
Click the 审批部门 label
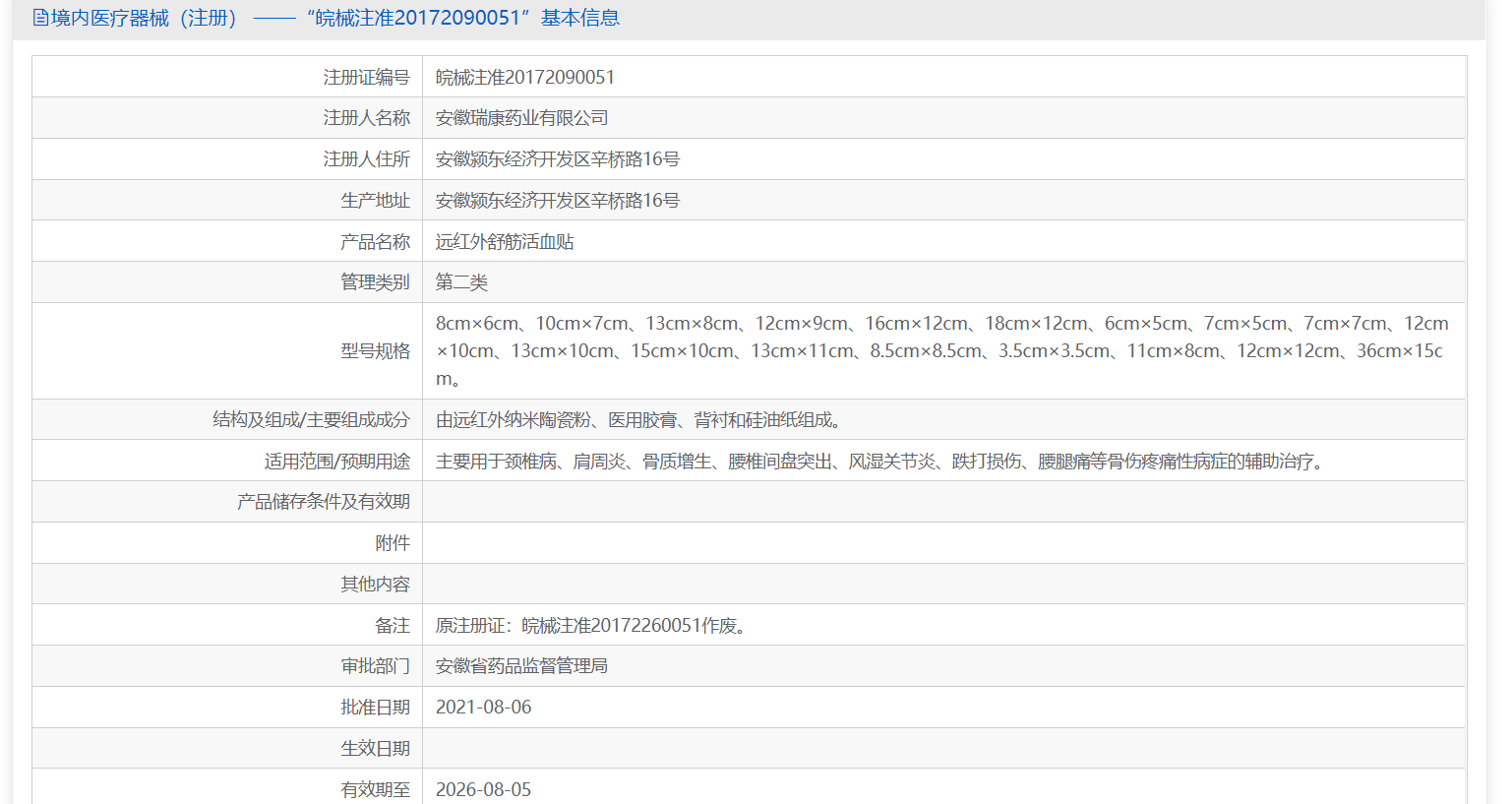[376, 666]
